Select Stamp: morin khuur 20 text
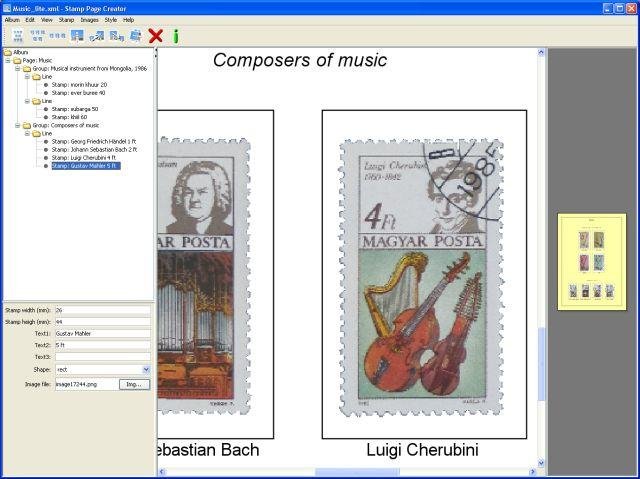640x479 pixels. pos(79,85)
